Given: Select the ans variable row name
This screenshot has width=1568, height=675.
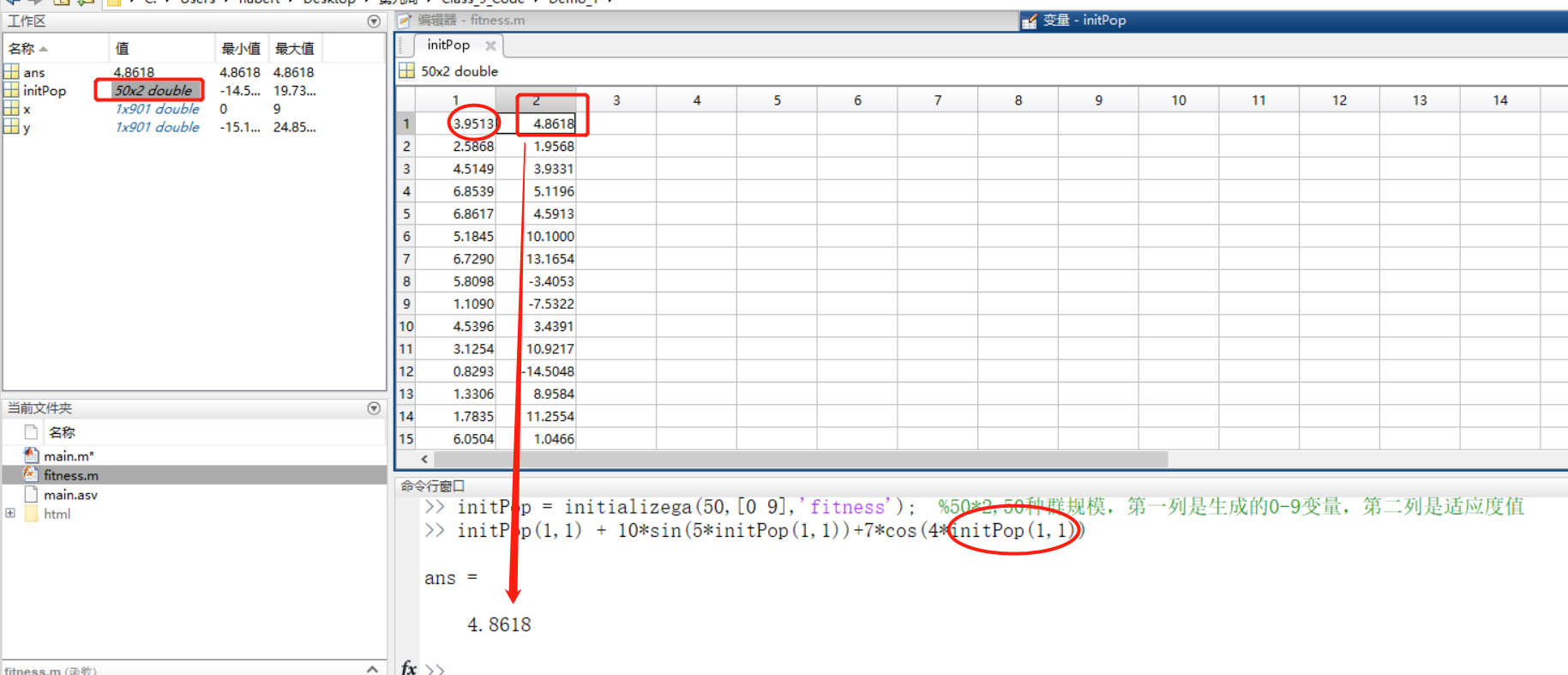Looking at the screenshot, I should click(x=34, y=73).
